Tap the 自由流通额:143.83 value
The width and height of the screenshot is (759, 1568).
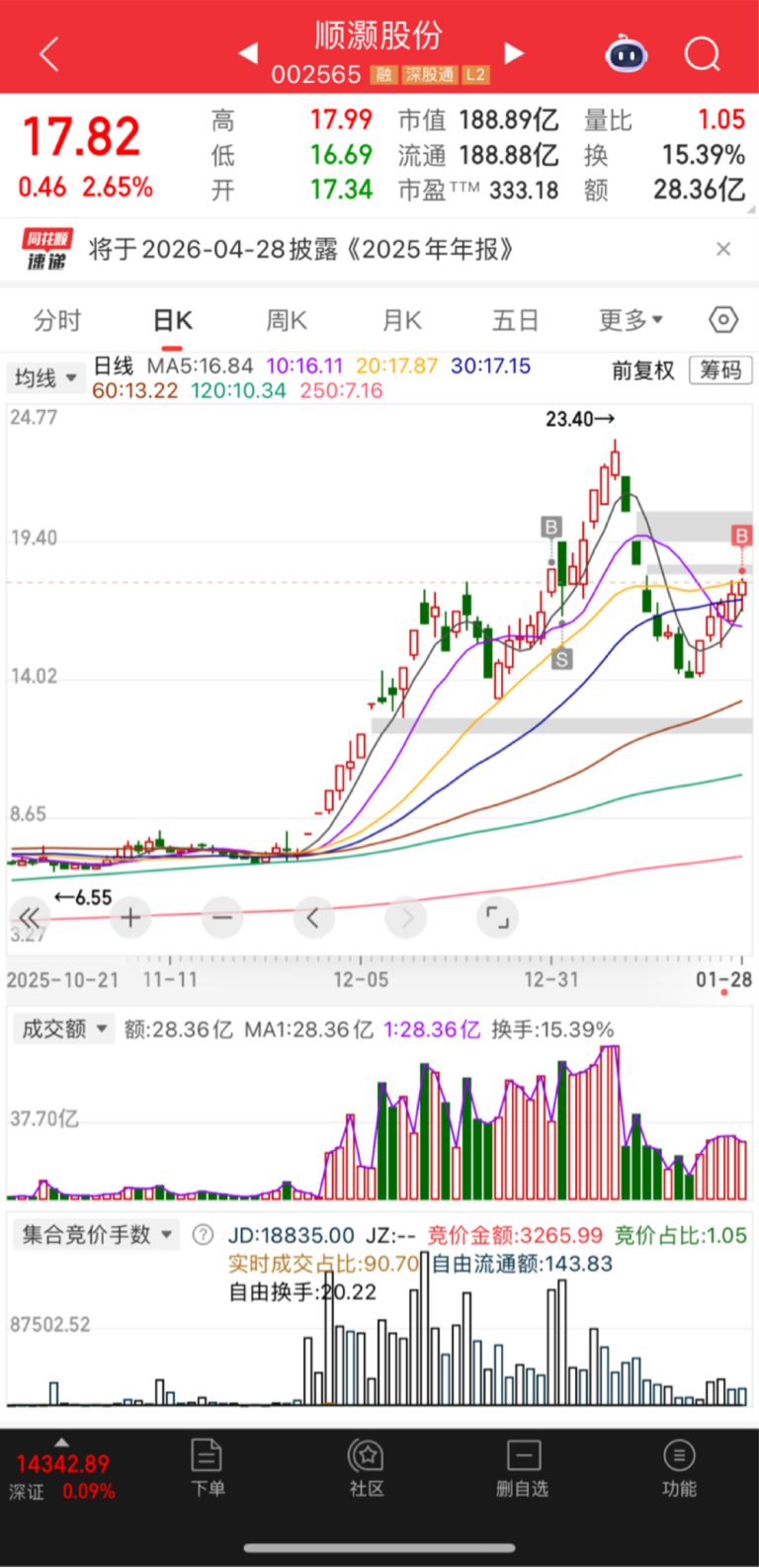[x=522, y=1264]
